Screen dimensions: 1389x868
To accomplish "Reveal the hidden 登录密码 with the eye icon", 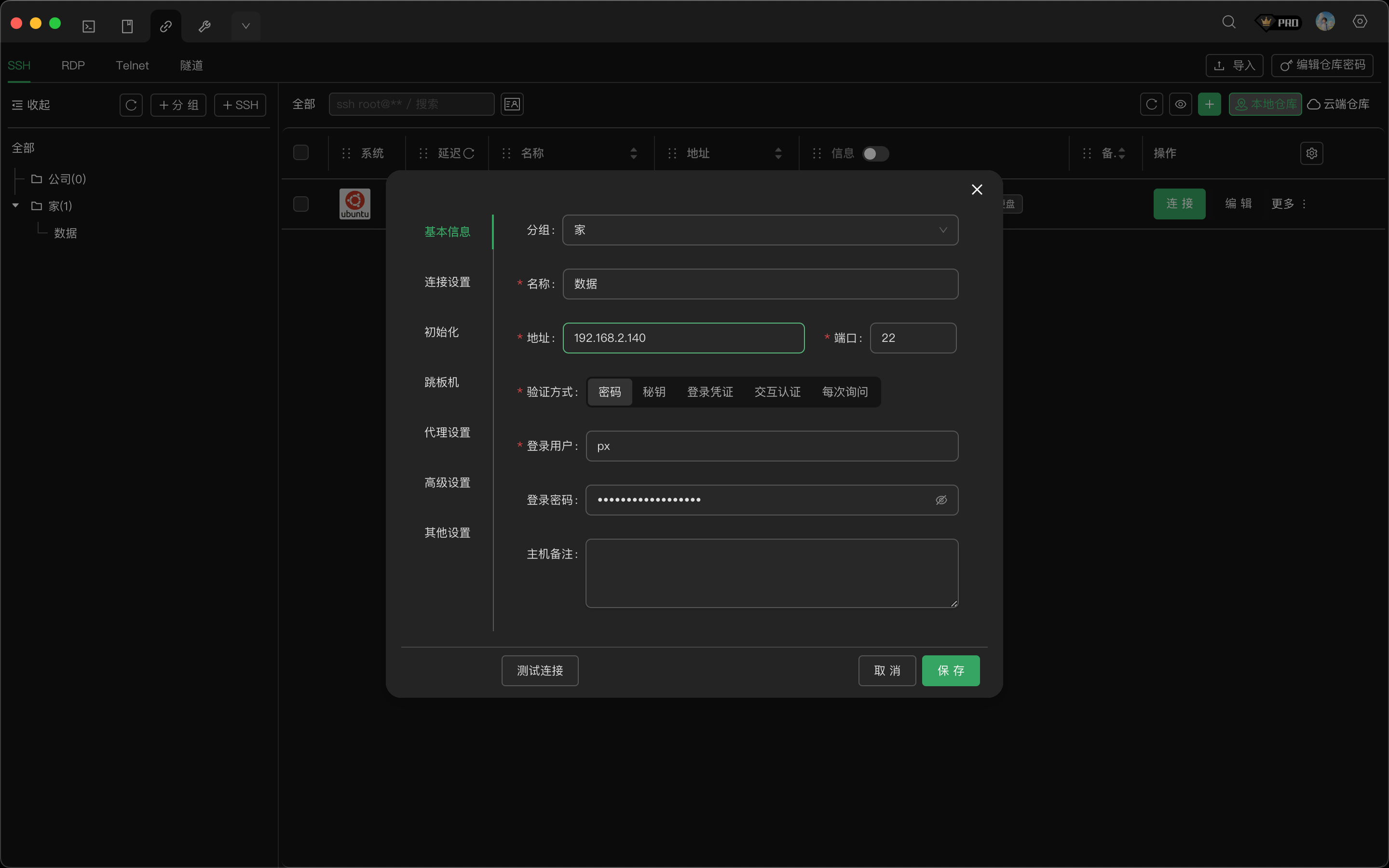I will point(940,500).
